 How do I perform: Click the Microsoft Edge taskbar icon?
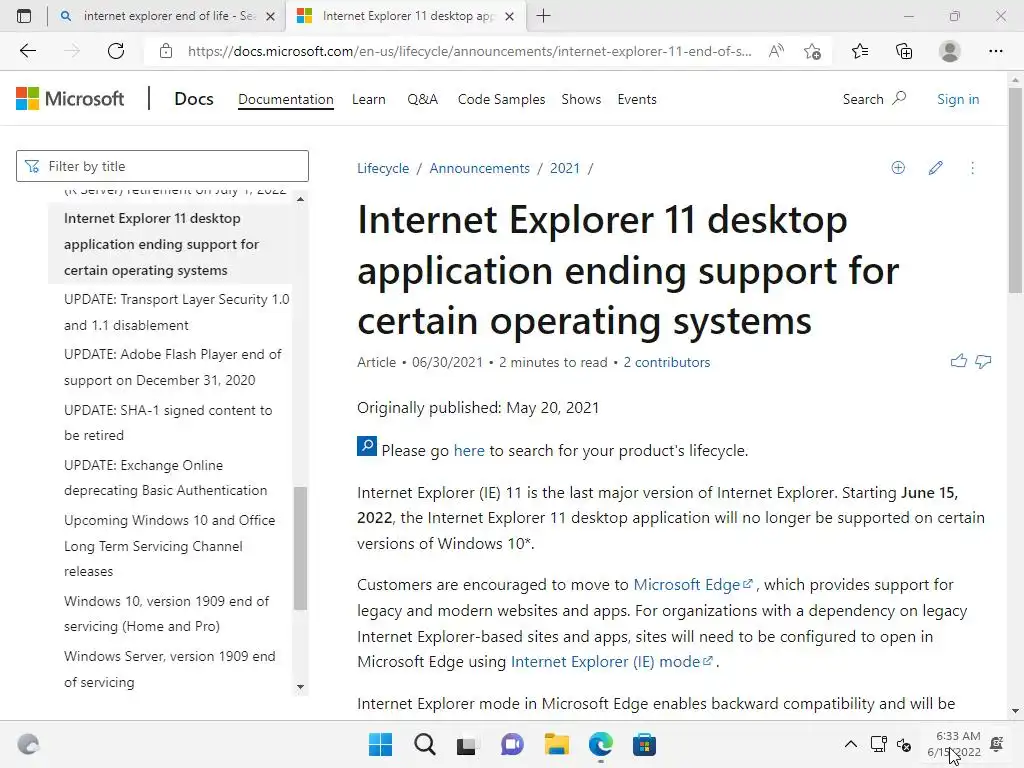pyautogui.click(x=600, y=744)
